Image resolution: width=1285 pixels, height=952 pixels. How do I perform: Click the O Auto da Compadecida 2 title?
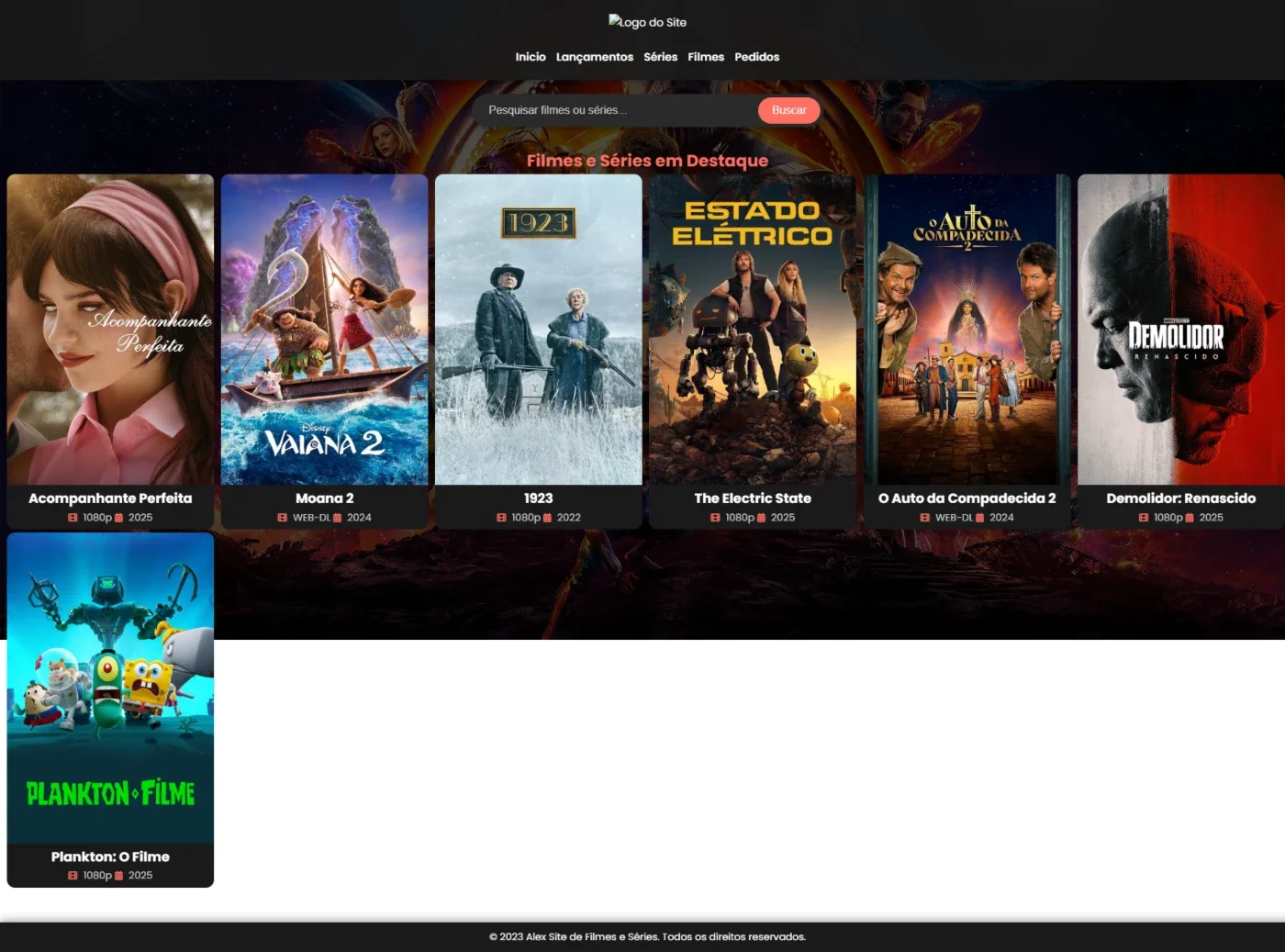coord(967,498)
